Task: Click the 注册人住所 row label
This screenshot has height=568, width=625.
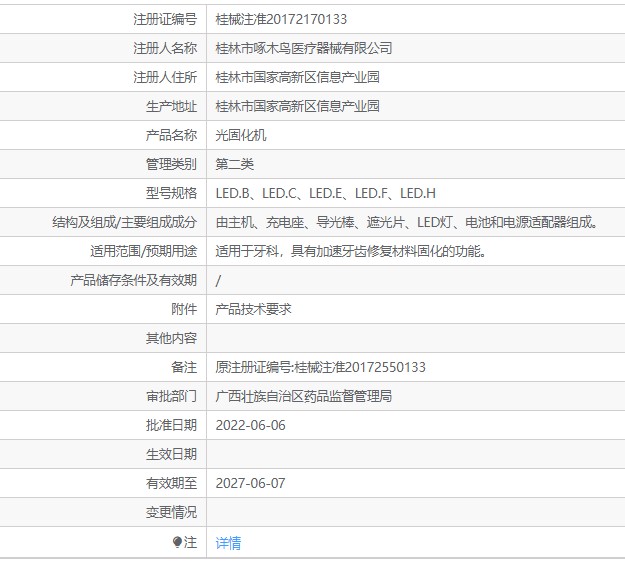Action: (x=165, y=77)
